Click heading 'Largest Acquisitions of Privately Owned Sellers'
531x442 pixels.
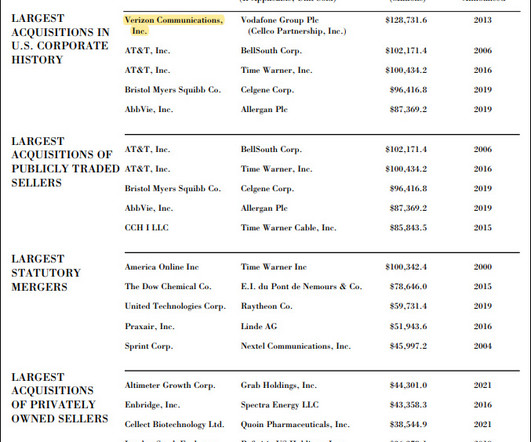pyautogui.click(x=60, y=398)
